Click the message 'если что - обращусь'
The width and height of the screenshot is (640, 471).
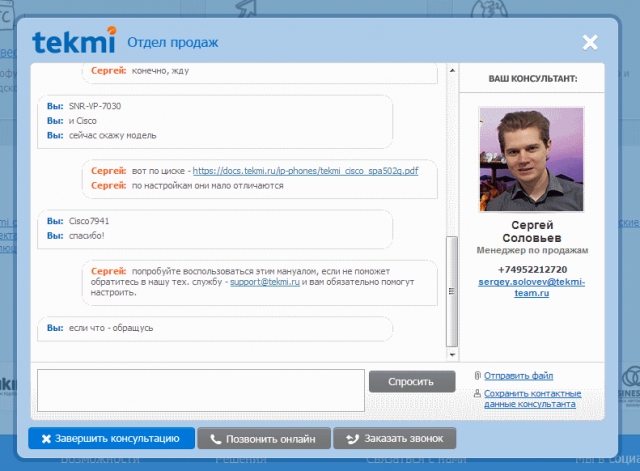coord(111,328)
